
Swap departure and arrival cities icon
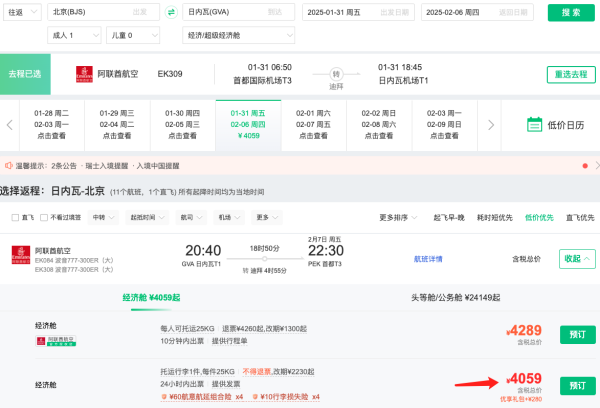171,12
